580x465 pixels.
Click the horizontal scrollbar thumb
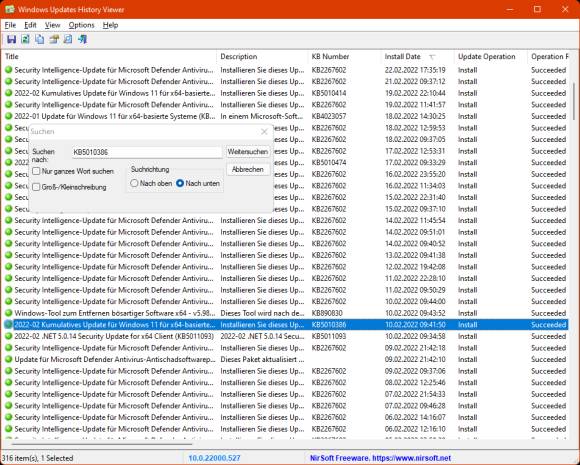pyautogui.click(x=102, y=444)
